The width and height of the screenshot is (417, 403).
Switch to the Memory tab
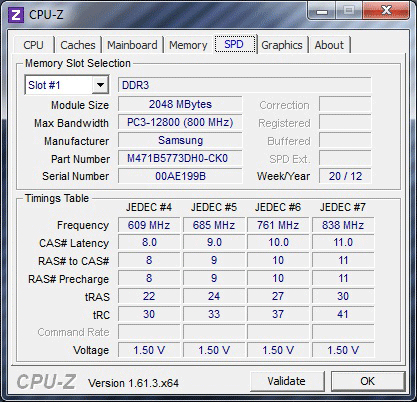[188, 45]
